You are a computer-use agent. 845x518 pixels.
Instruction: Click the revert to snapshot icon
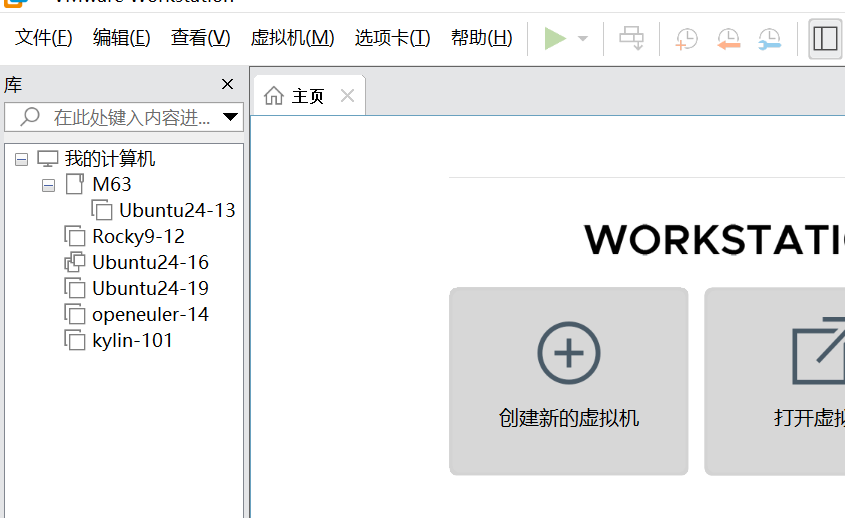tap(728, 39)
